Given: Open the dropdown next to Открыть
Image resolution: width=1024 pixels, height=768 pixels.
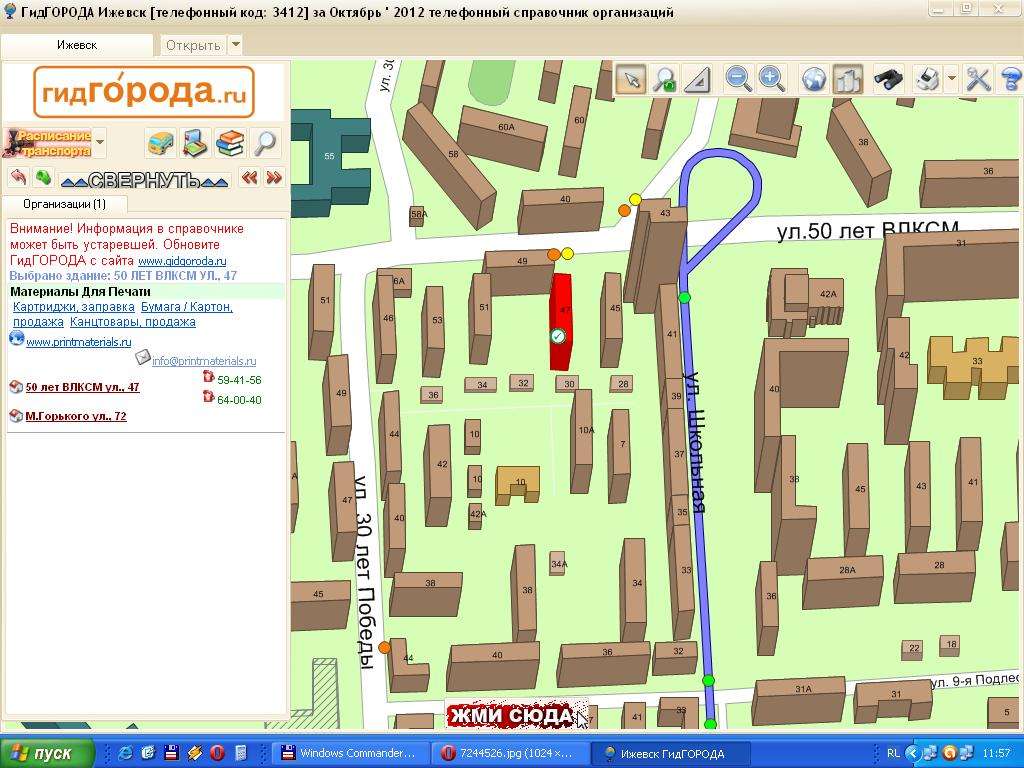Looking at the screenshot, I should 235,45.
